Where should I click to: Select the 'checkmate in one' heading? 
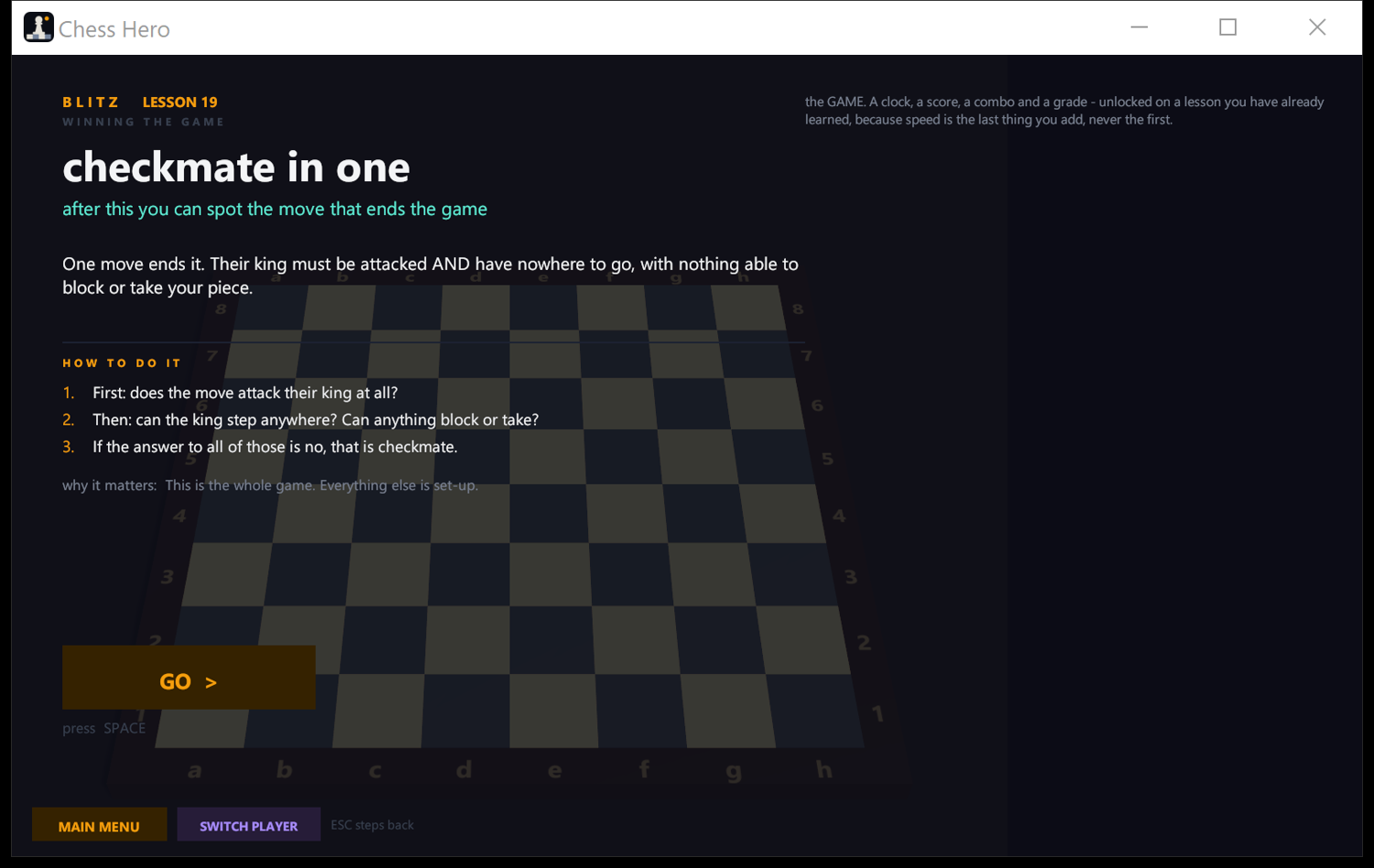point(236,168)
